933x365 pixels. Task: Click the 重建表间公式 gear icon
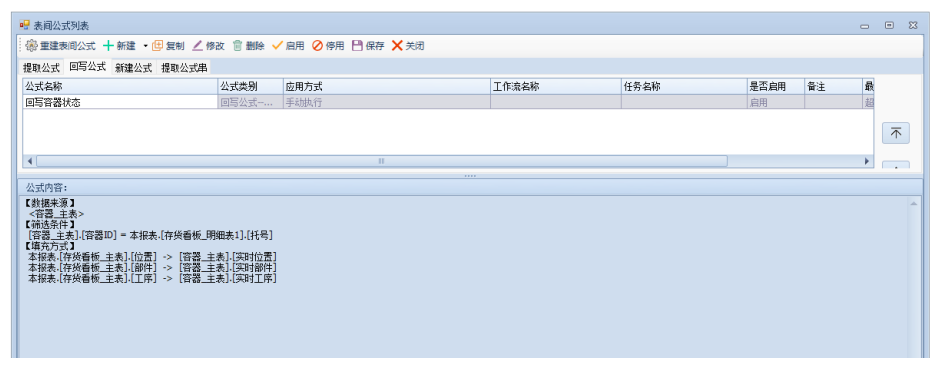point(32,46)
